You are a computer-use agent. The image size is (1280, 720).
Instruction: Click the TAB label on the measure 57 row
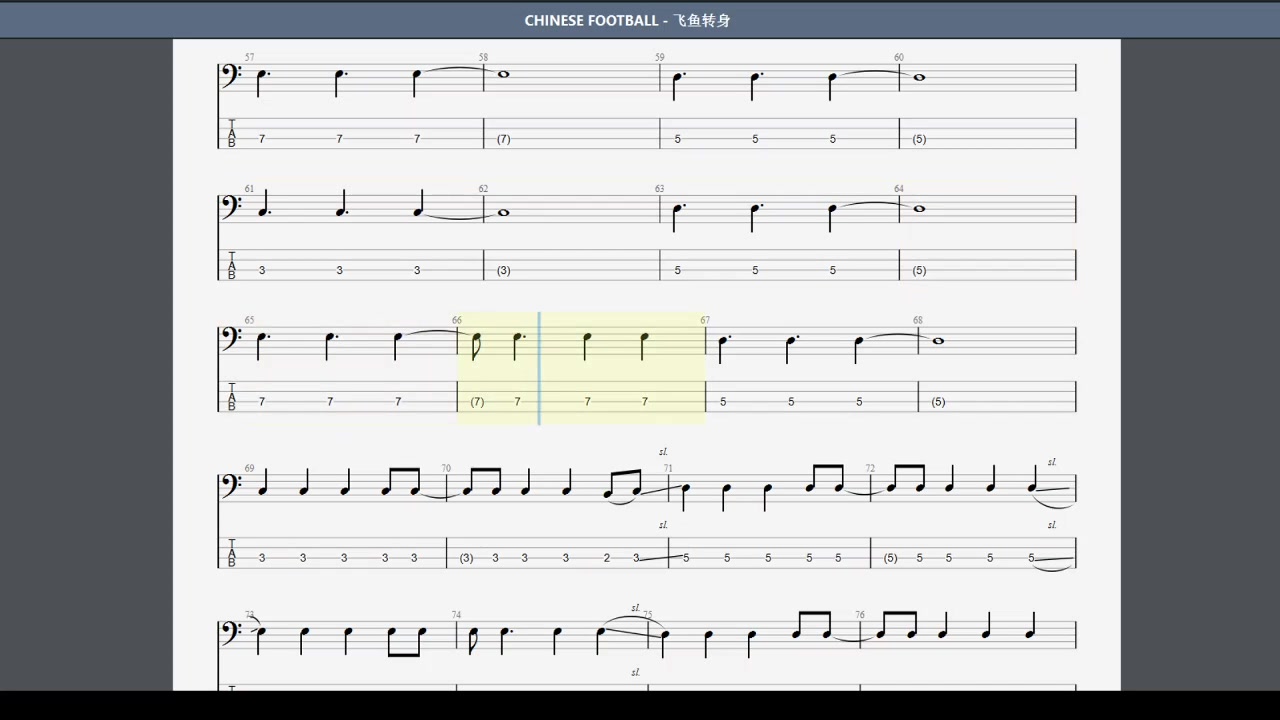point(232,134)
